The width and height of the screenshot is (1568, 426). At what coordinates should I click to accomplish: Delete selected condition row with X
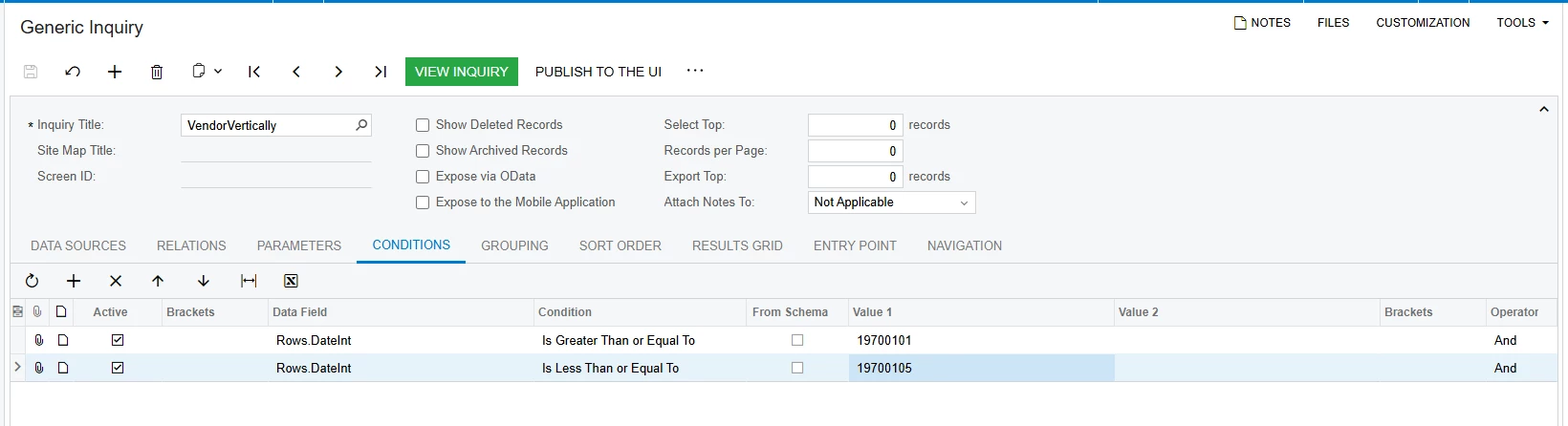click(116, 281)
